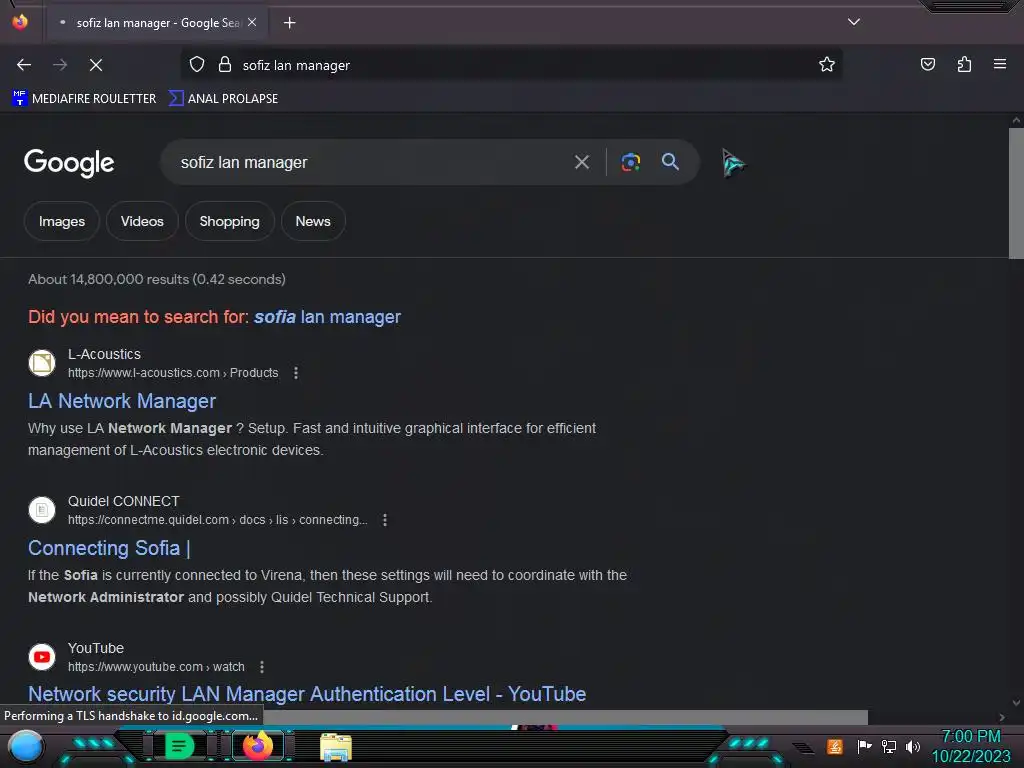Select the sofiz lan manager browser tab
Image resolution: width=1024 pixels, height=768 pixels.
pos(157,23)
